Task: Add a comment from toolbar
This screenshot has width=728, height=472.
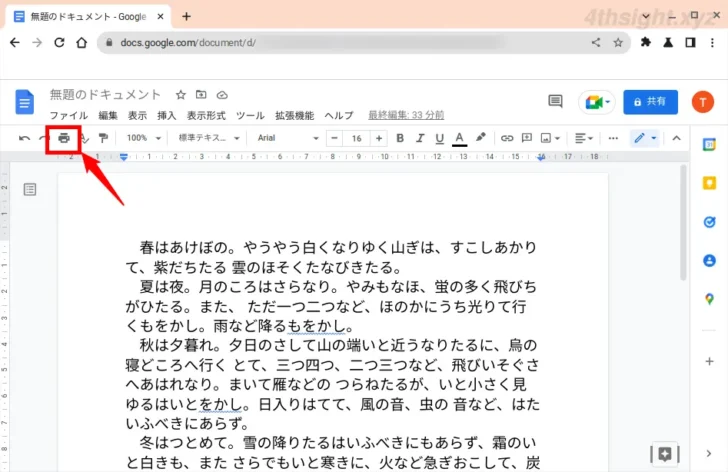Action: [x=526, y=138]
